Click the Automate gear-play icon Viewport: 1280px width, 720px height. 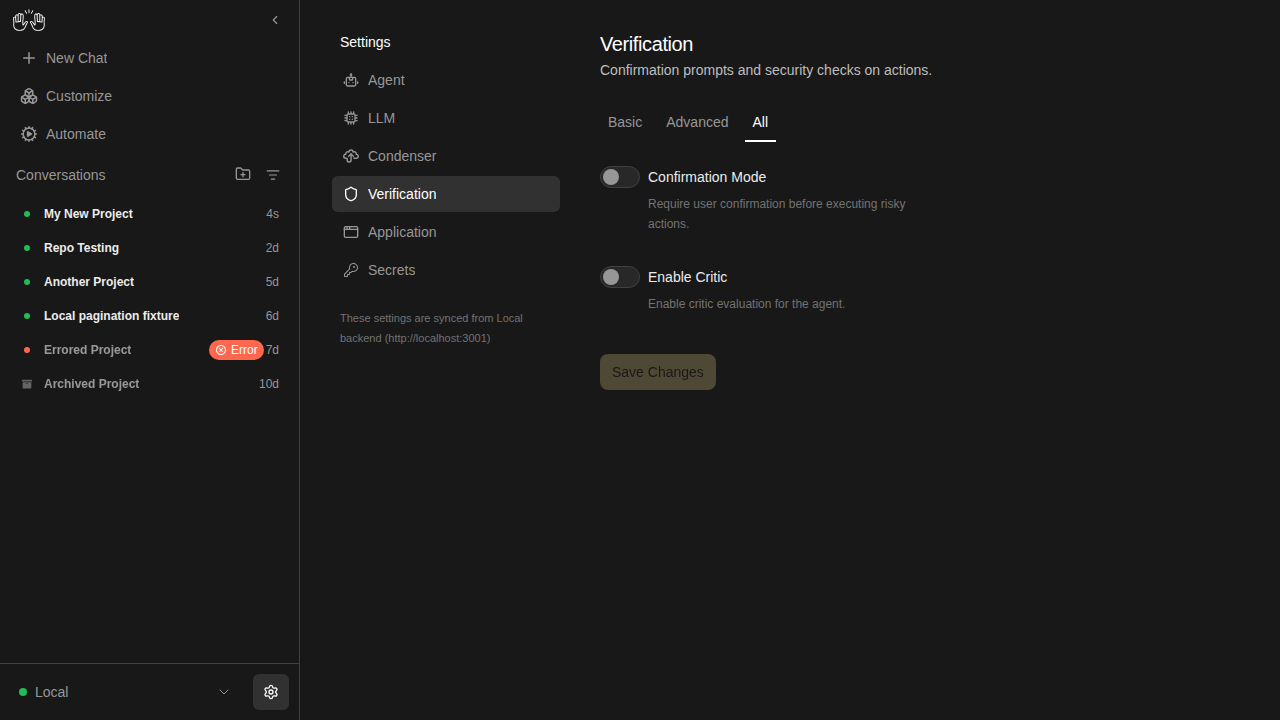coord(29,134)
